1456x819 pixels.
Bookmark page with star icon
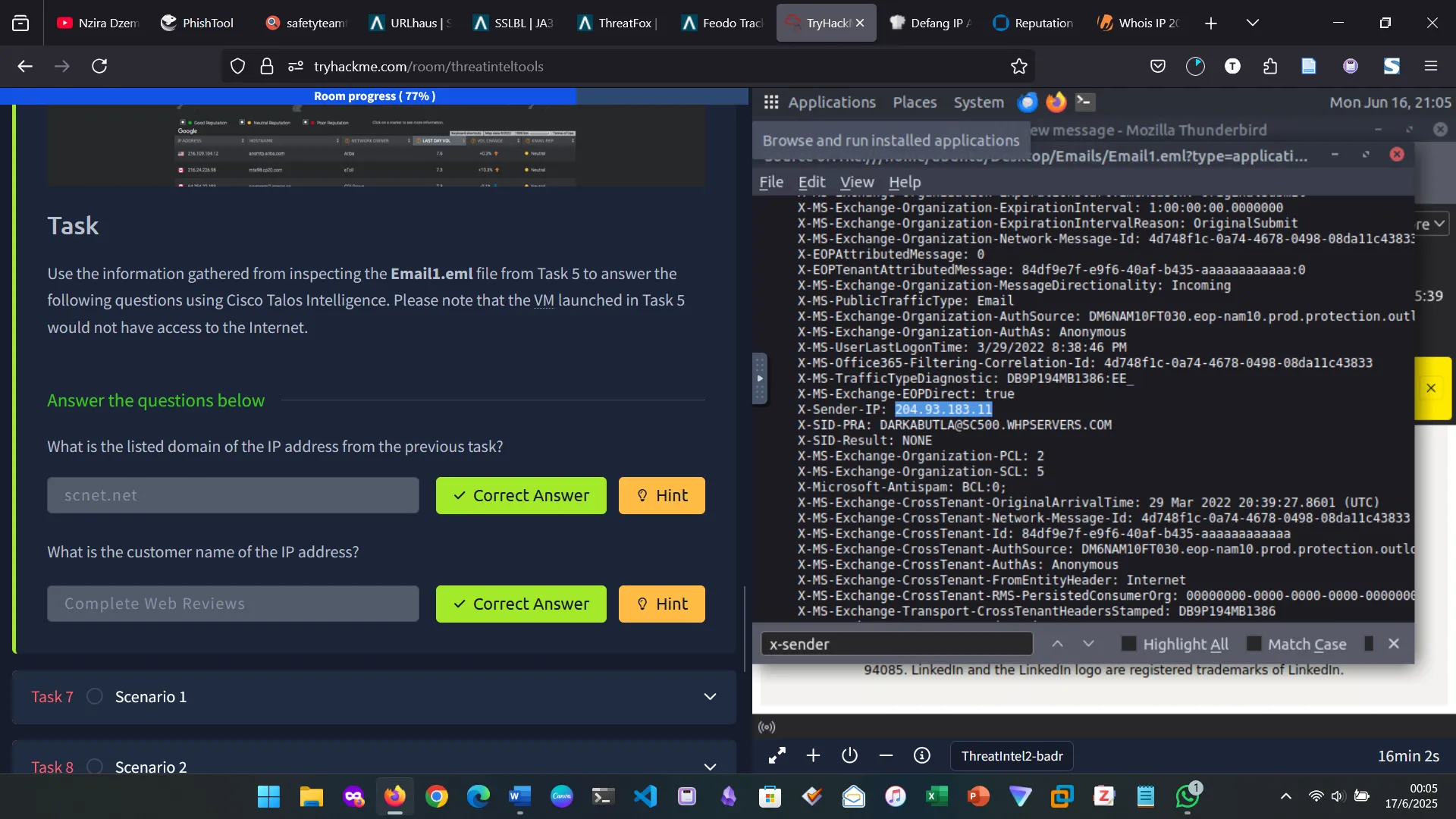[1018, 67]
